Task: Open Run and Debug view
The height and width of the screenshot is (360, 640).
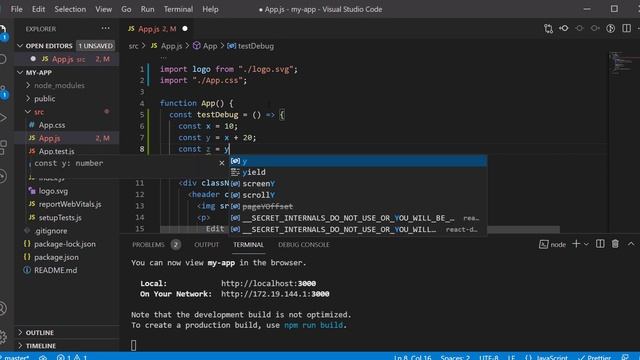Action: click(3, 118)
